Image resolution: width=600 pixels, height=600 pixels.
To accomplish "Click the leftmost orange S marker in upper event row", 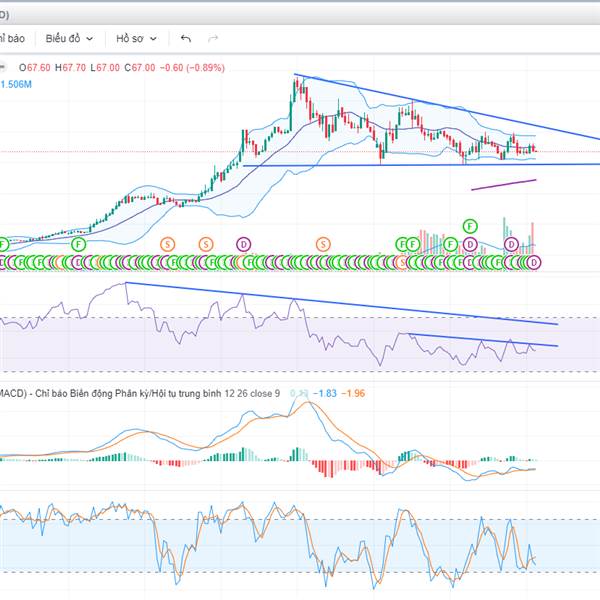I will tap(167, 244).
